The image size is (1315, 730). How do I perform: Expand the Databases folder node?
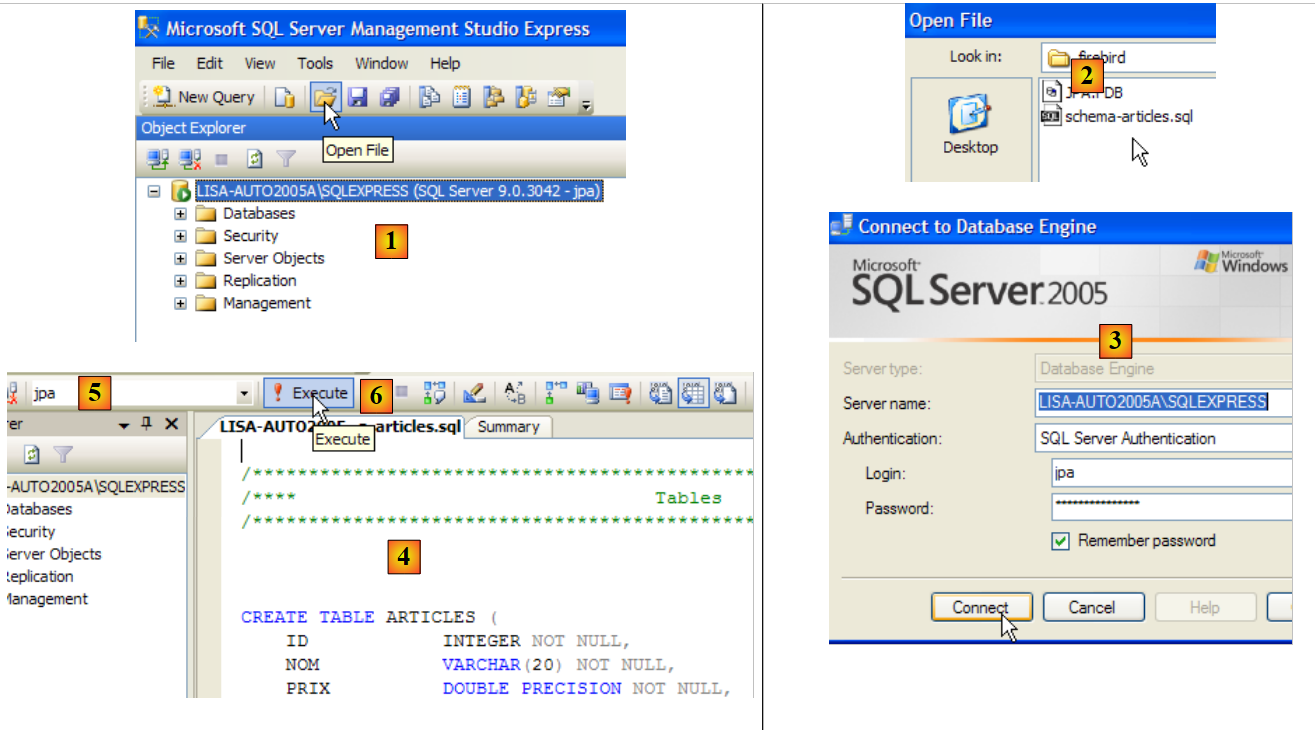[180, 213]
